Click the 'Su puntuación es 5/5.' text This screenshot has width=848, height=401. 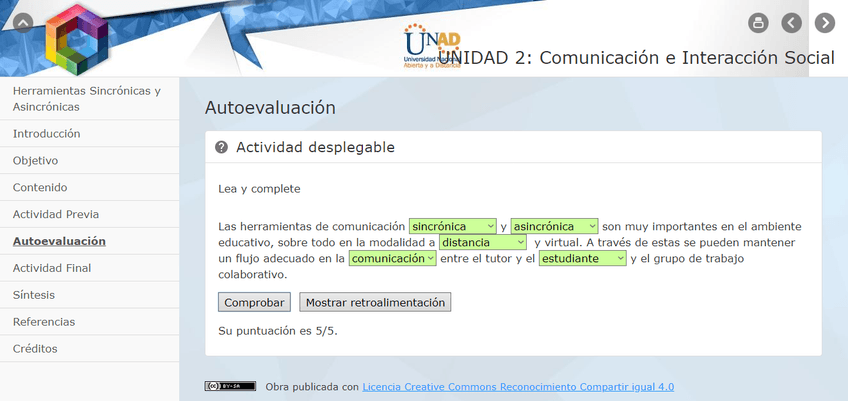(278, 331)
